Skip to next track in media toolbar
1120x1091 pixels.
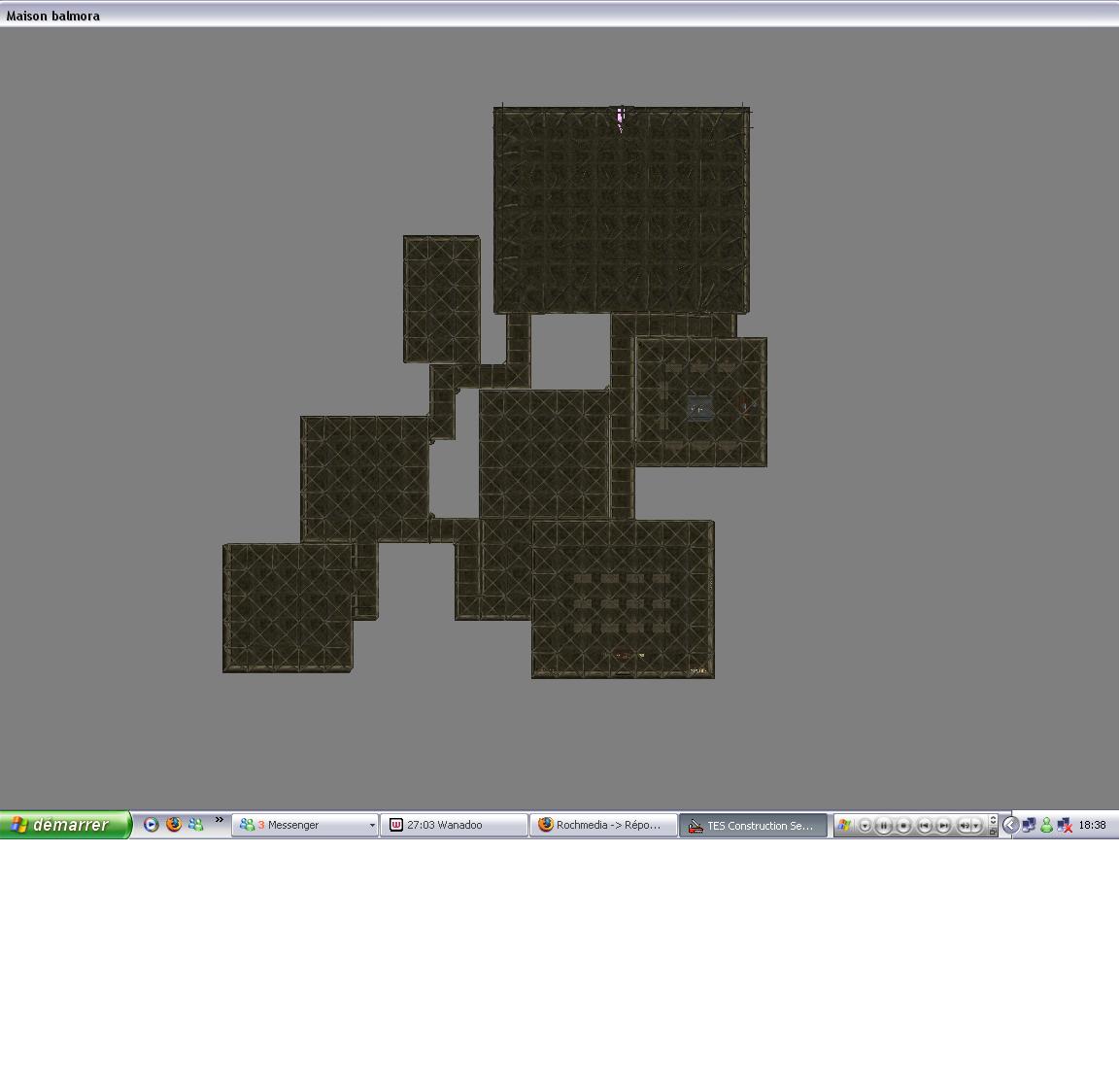[943, 826]
